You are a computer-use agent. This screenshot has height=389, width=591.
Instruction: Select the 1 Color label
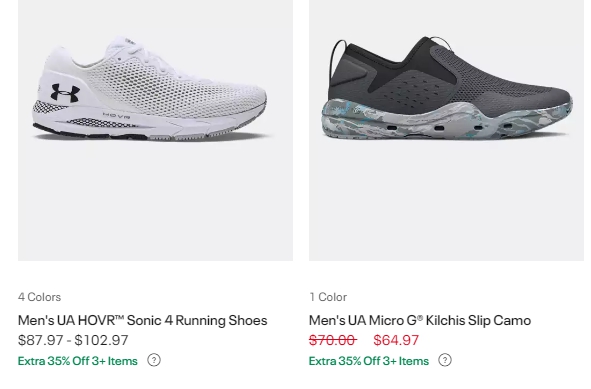click(328, 297)
